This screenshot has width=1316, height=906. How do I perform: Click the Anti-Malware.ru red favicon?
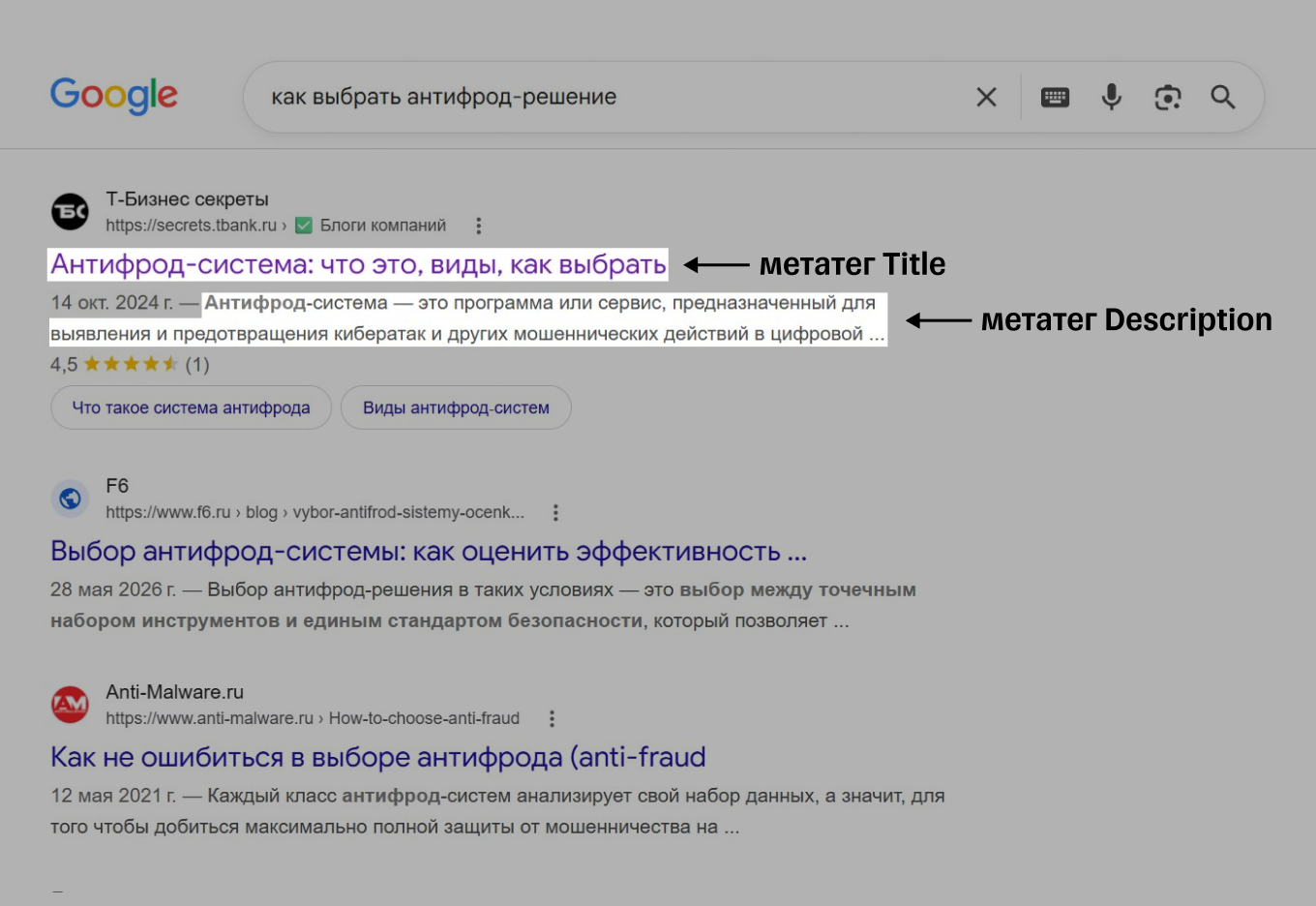(70, 705)
